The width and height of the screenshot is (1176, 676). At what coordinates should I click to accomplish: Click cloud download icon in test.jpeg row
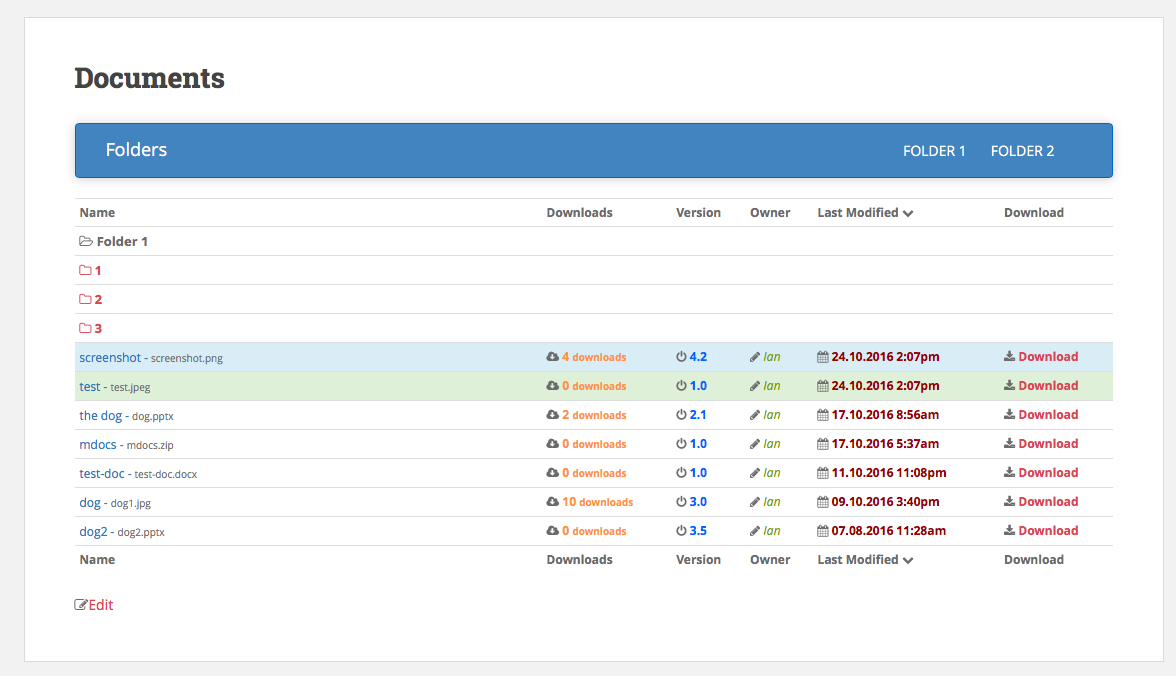tap(553, 386)
